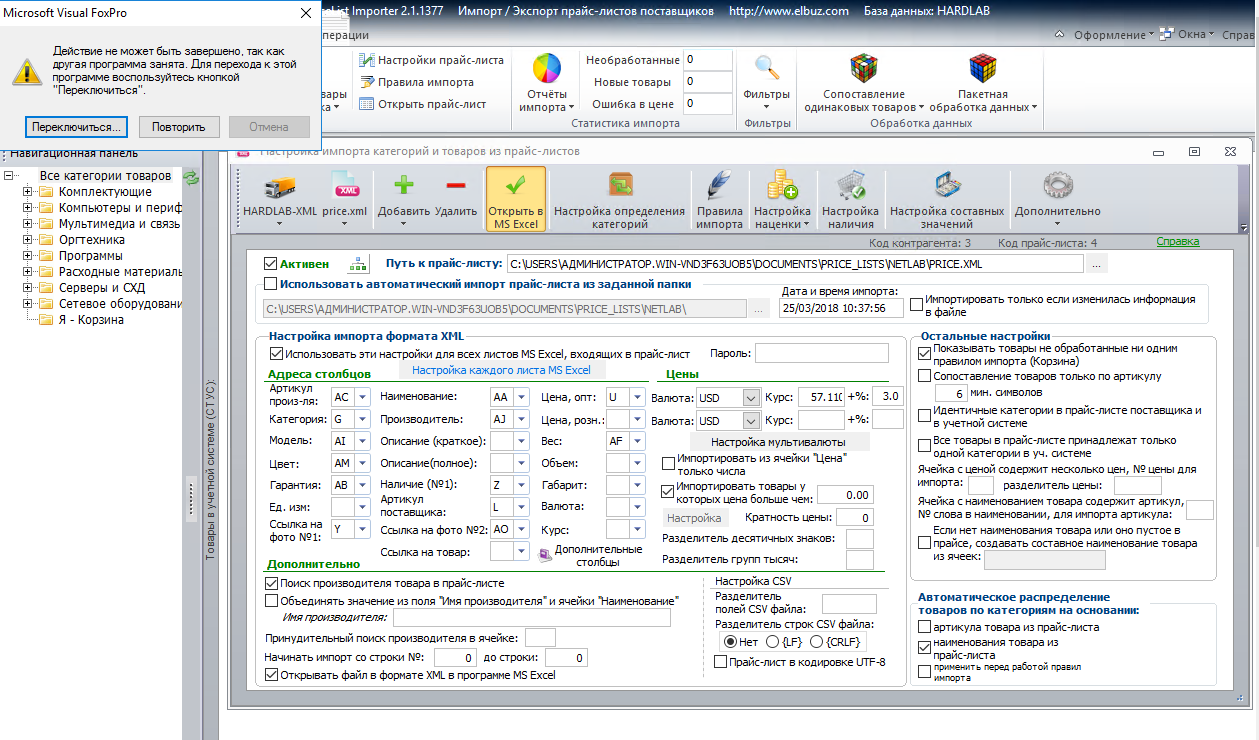
Task: Expand Серверы и СХД tree node
Action: click(x=27, y=288)
